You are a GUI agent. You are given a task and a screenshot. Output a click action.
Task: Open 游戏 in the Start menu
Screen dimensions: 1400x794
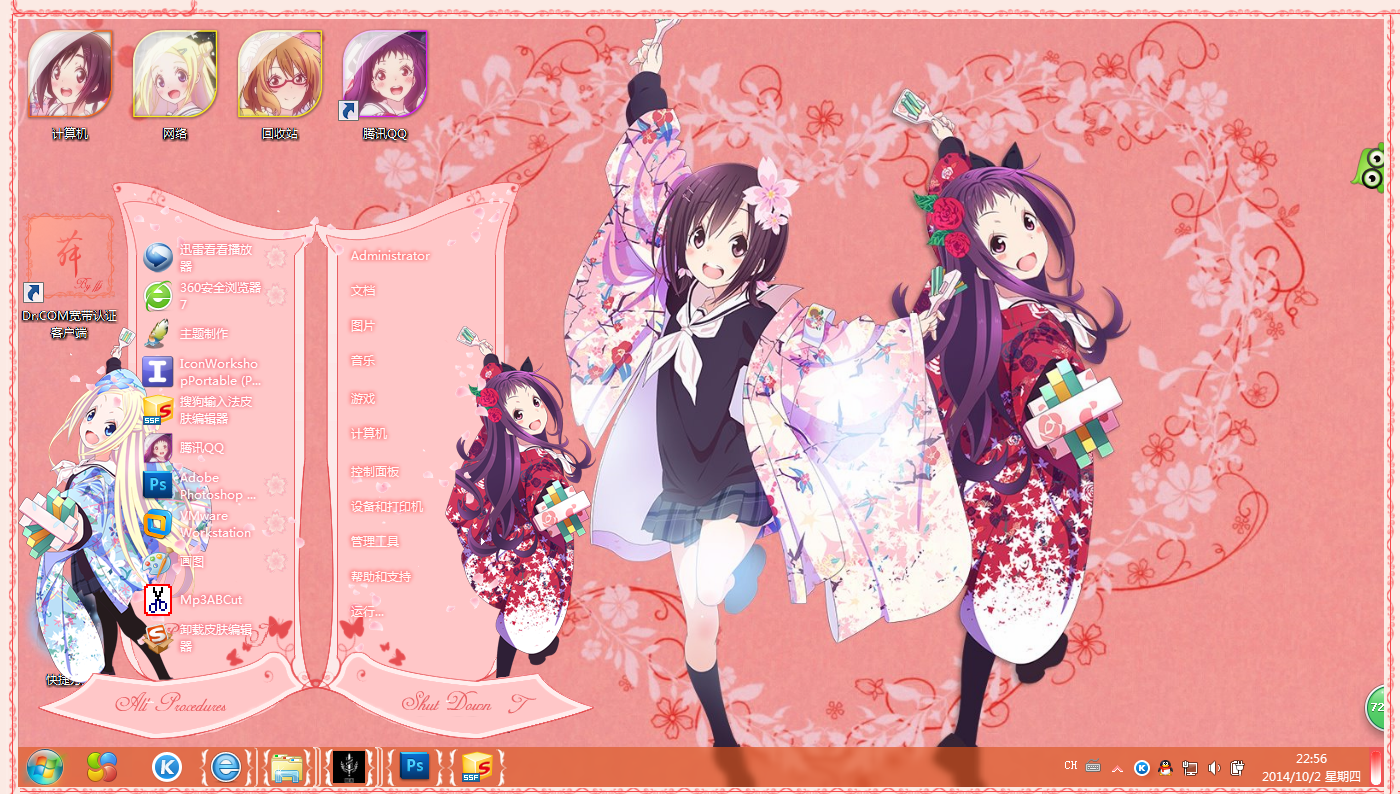(x=363, y=398)
